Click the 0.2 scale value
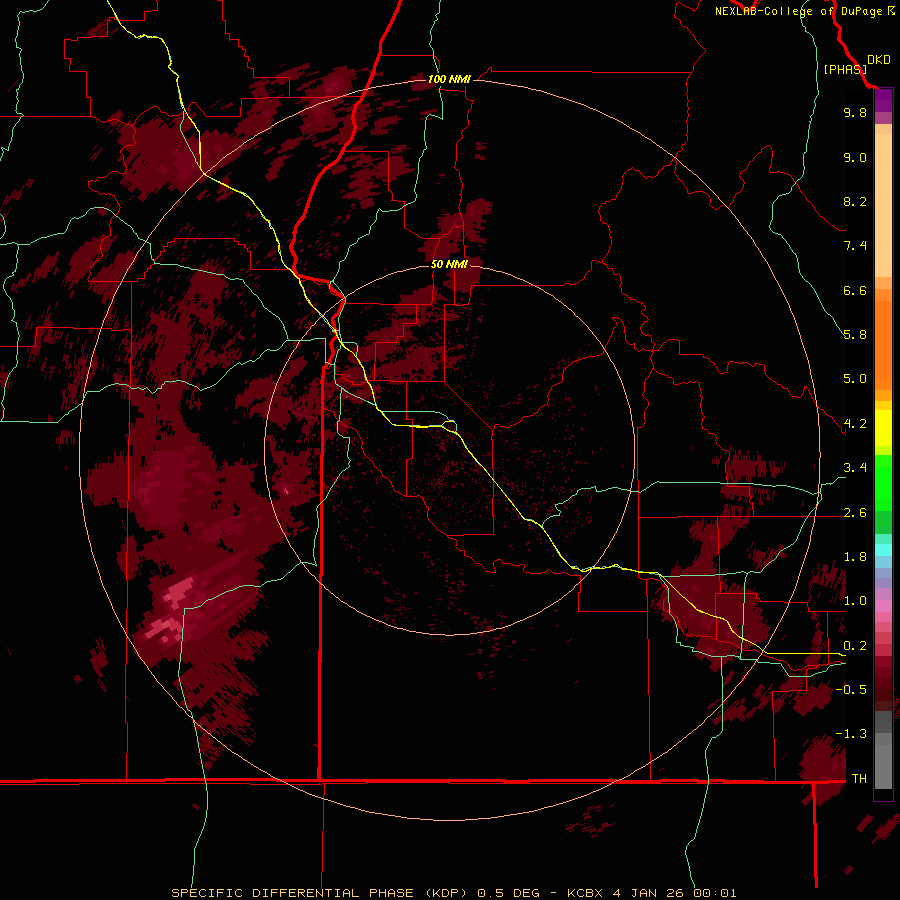The height and width of the screenshot is (900, 900). tap(855, 646)
